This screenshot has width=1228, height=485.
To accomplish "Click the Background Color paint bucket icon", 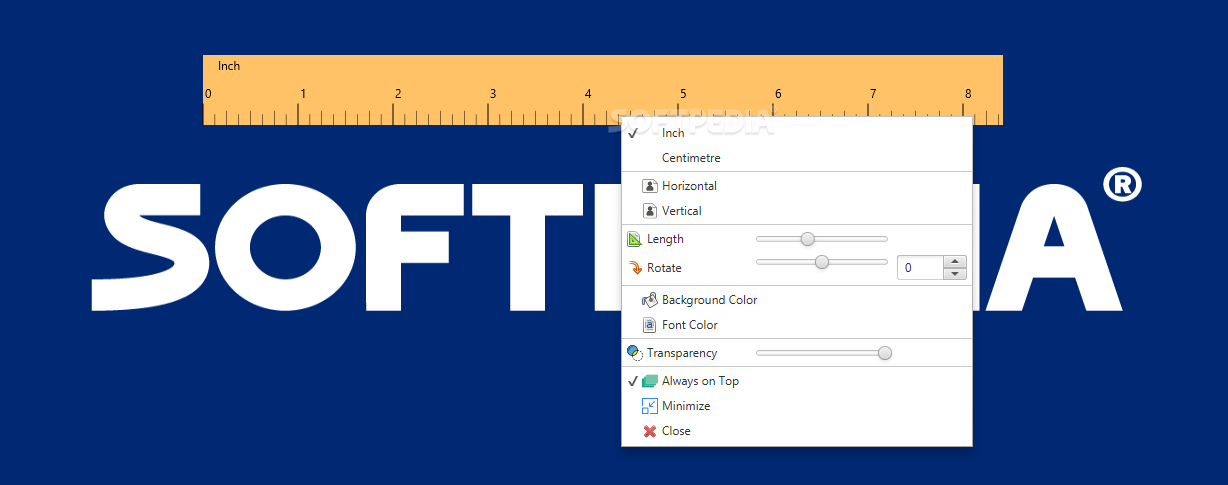I will [x=650, y=300].
